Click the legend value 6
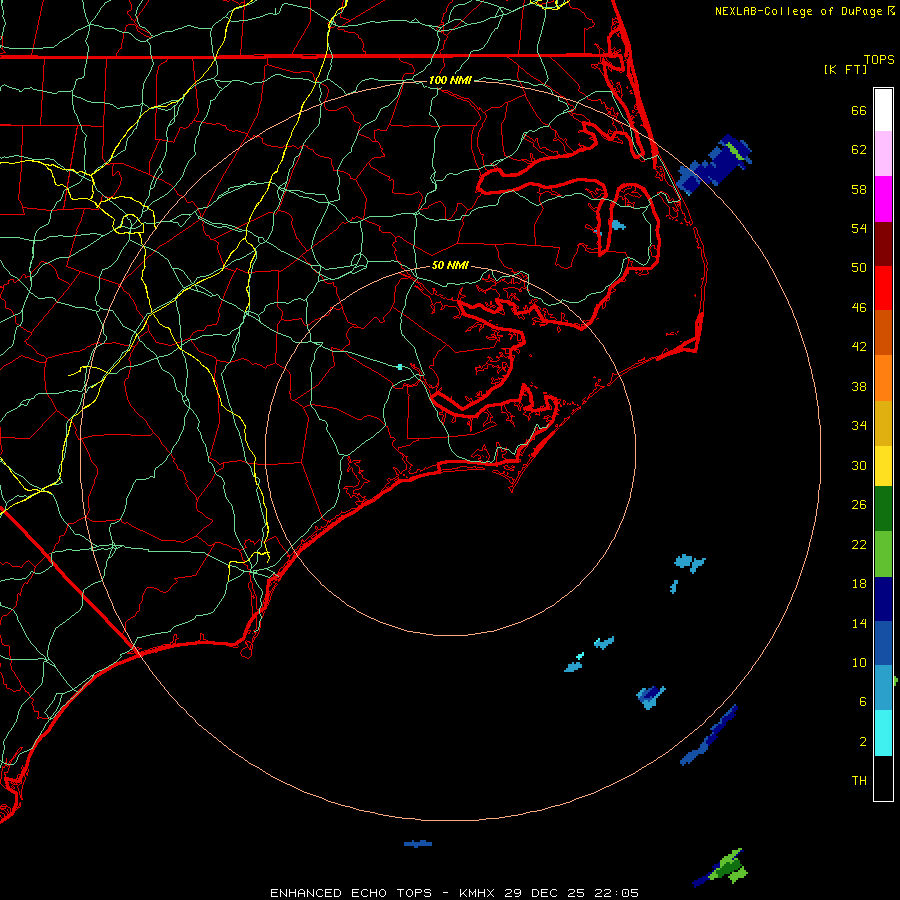Viewport: 900px width, 900px height. [863, 702]
